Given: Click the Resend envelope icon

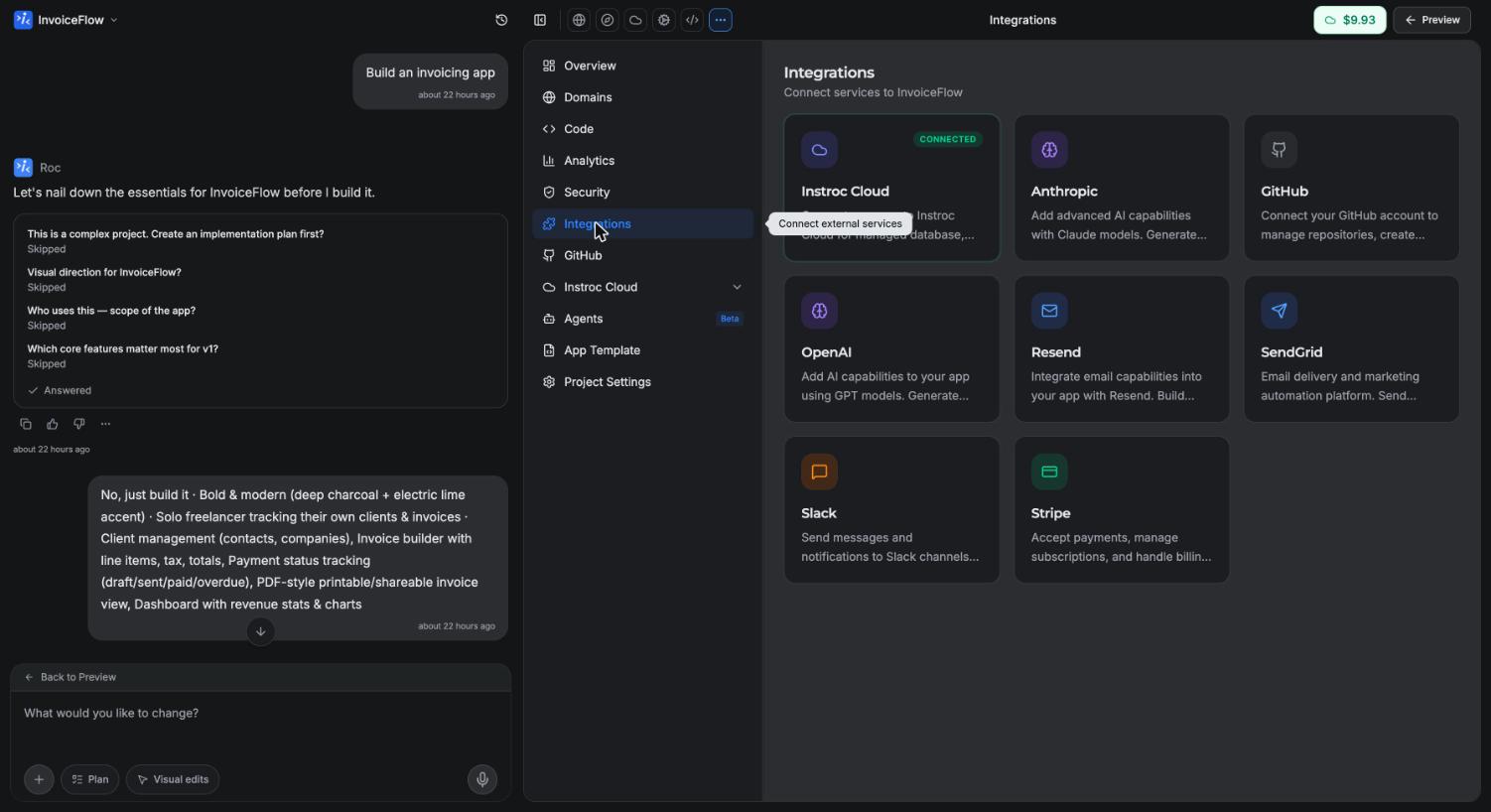Looking at the screenshot, I should point(1049,311).
